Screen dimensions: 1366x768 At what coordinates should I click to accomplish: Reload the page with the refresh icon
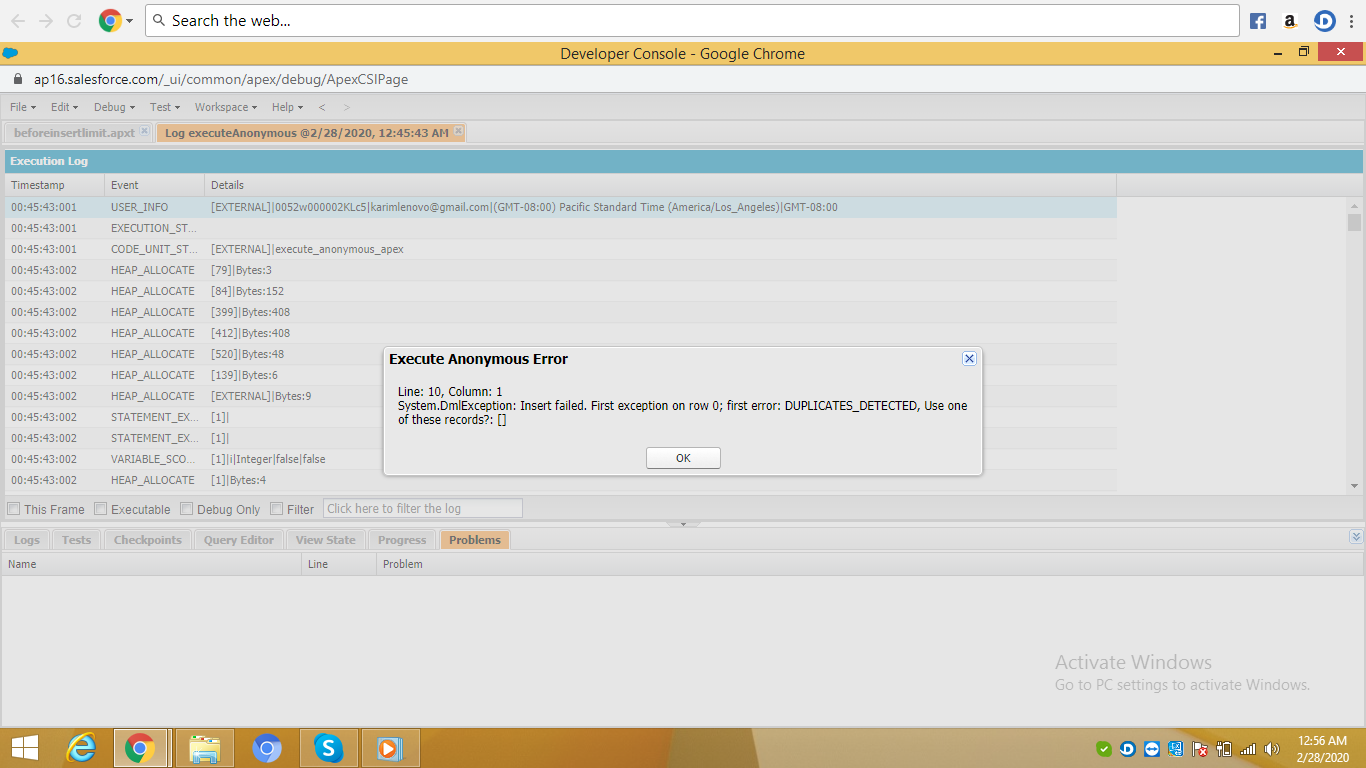tap(74, 20)
